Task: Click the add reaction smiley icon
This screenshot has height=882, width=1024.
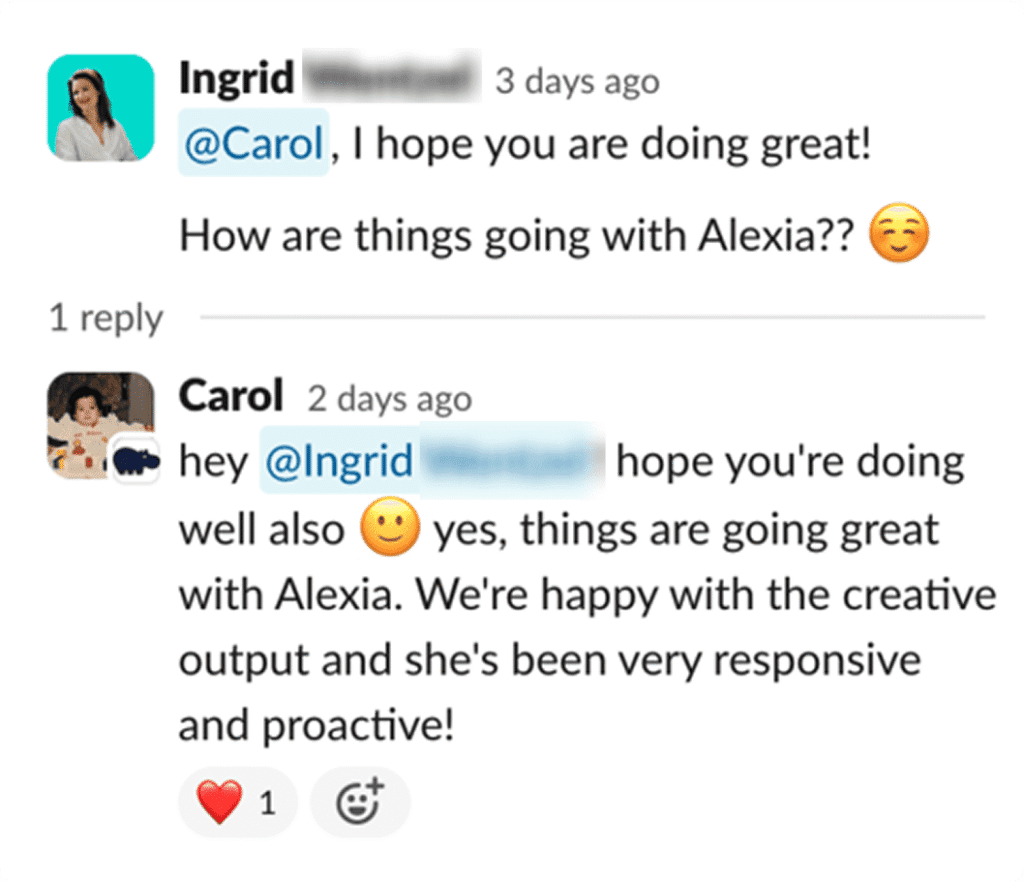Action: [x=359, y=802]
